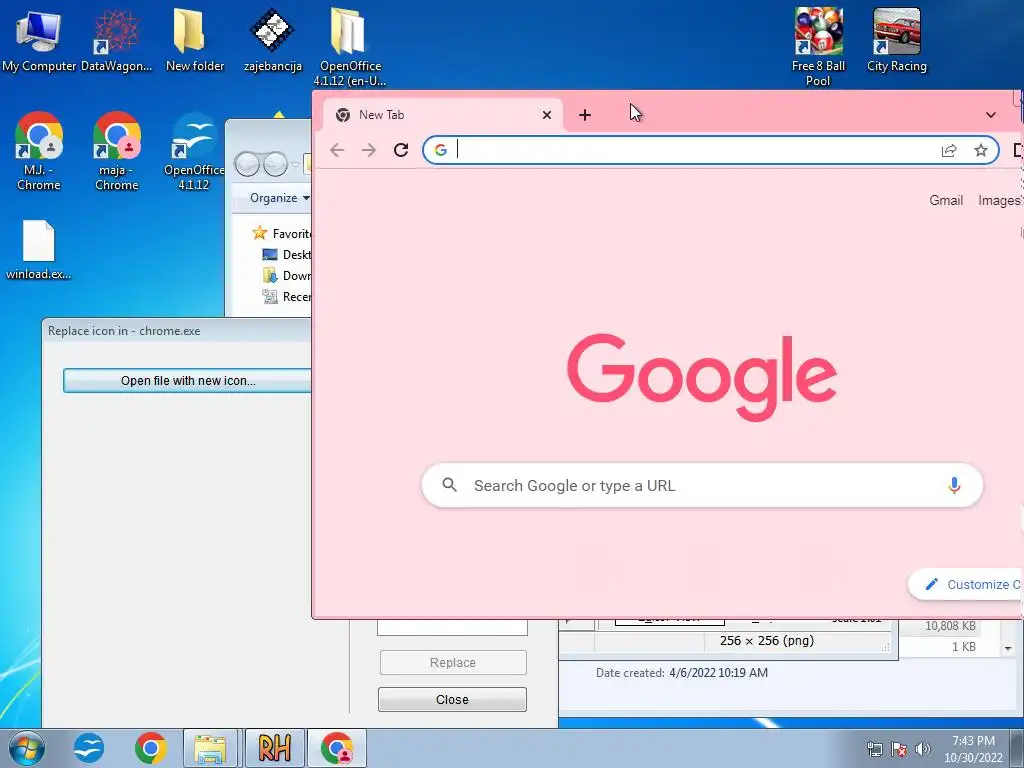
Task: Click the Close button in Replace icon dialog
Action: [452, 699]
